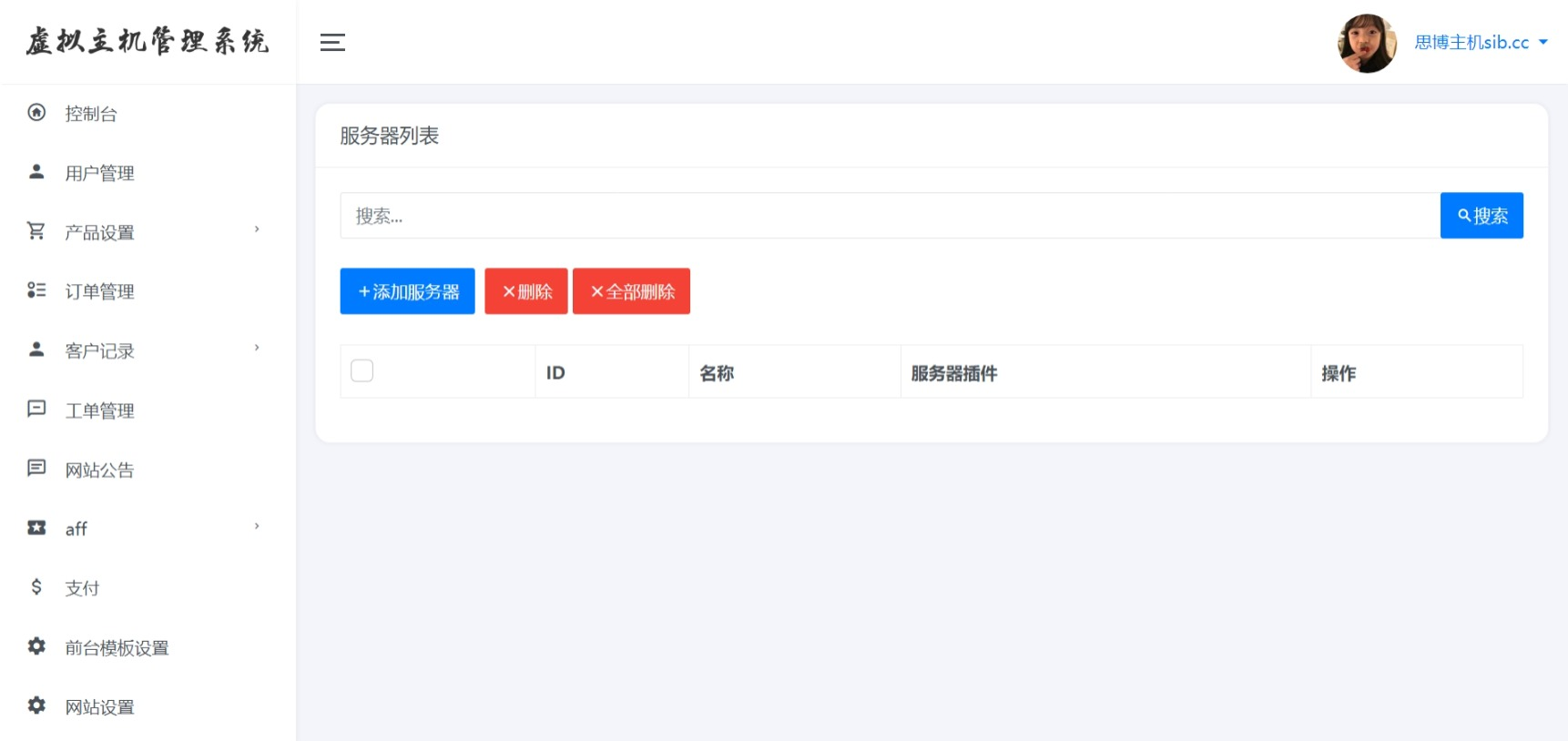The width and height of the screenshot is (1568, 741).
Task: Click the 订单管理 list icon
Action: pyautogui.click(x=36, y=290)
